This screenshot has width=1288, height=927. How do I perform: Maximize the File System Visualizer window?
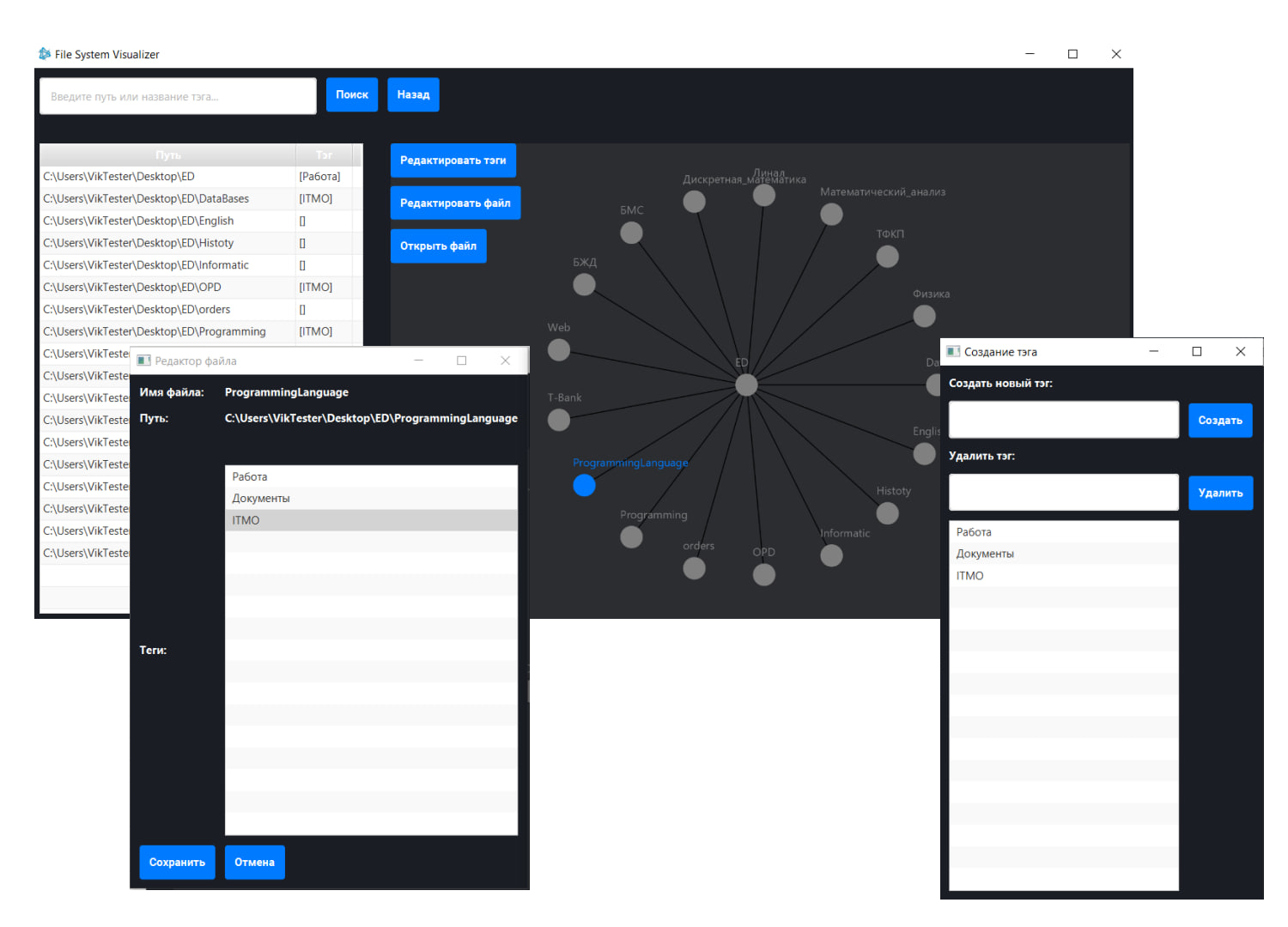(x=1072, y=53)
